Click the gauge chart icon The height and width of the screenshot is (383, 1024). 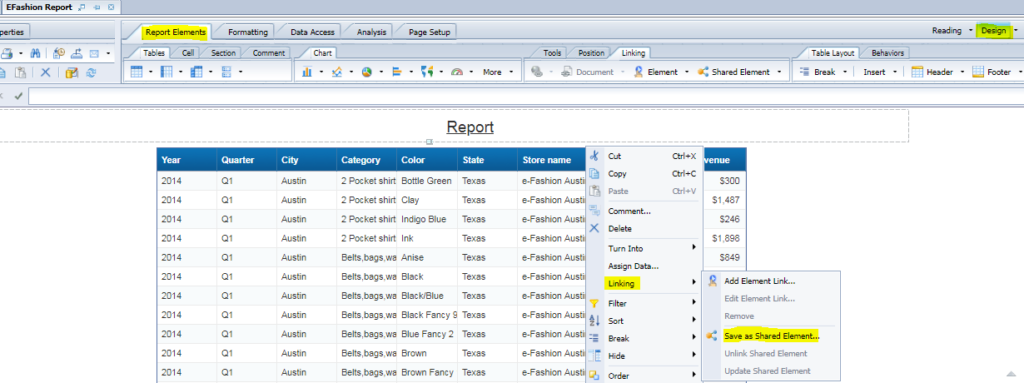[x=456, y=72]
